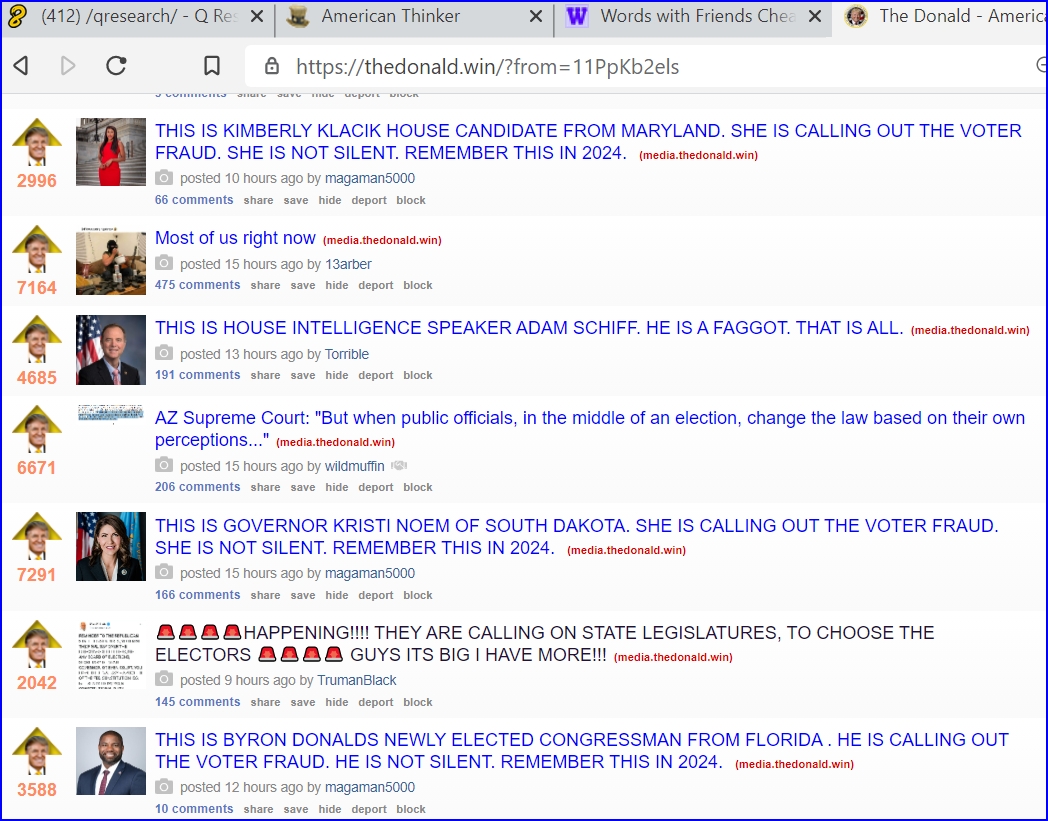
Task: Open the 206 comments link
Action: 197,487
